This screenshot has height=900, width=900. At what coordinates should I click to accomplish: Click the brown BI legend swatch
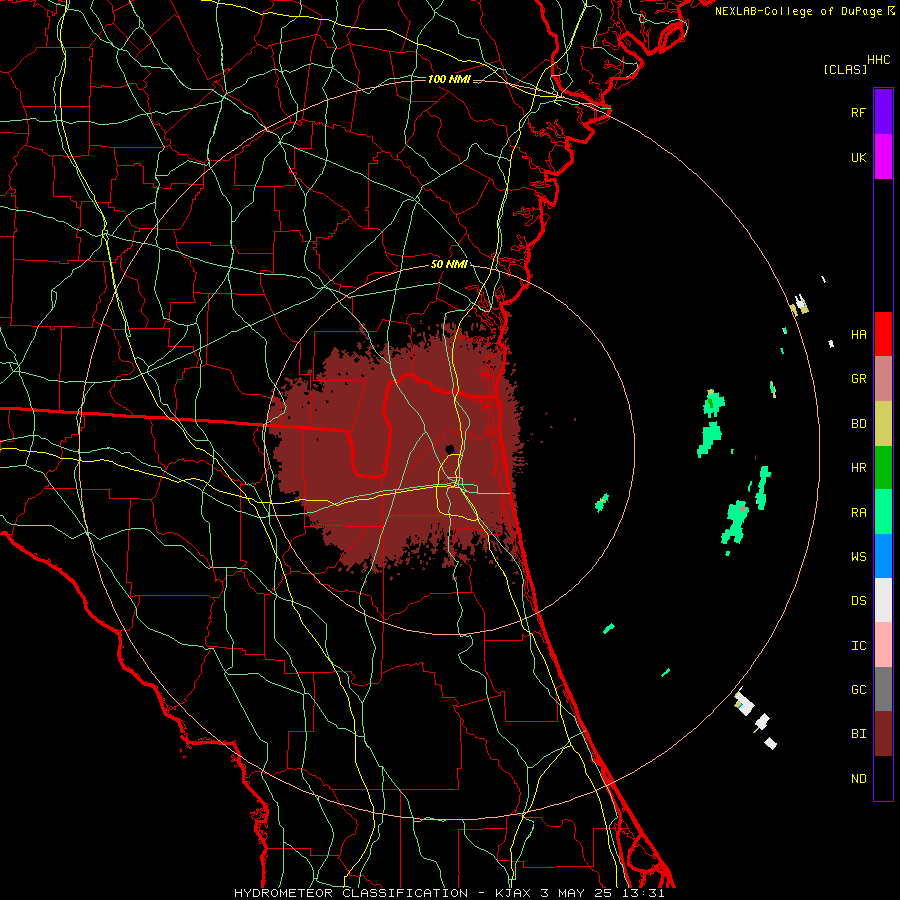[x=883, y=734]
